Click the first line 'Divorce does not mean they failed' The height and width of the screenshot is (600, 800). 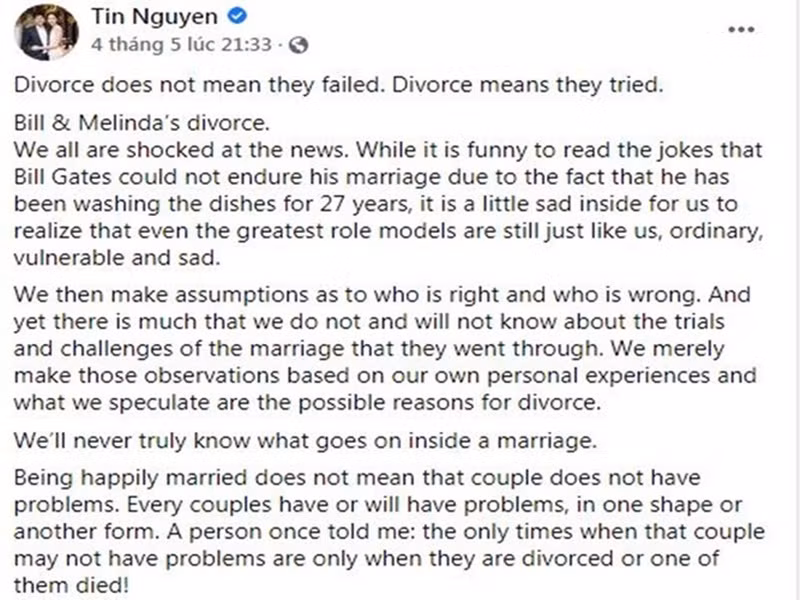[198, 85]
